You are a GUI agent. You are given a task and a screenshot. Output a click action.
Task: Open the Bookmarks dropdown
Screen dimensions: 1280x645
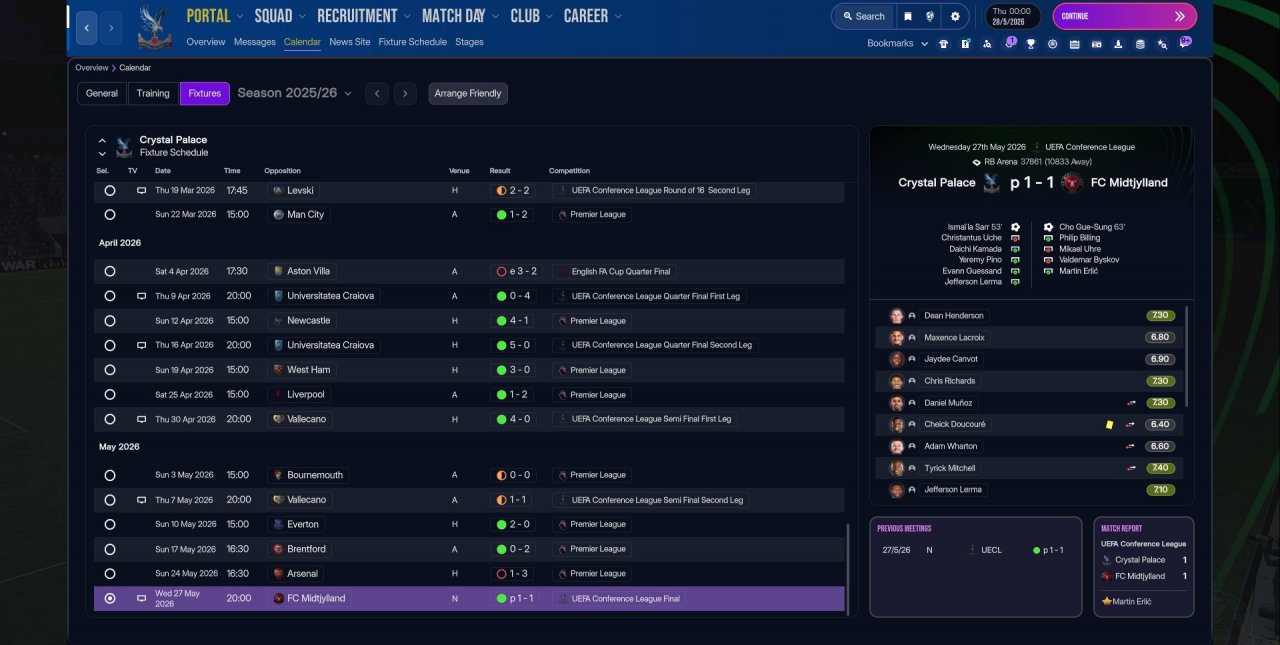(x=897, y=43)
